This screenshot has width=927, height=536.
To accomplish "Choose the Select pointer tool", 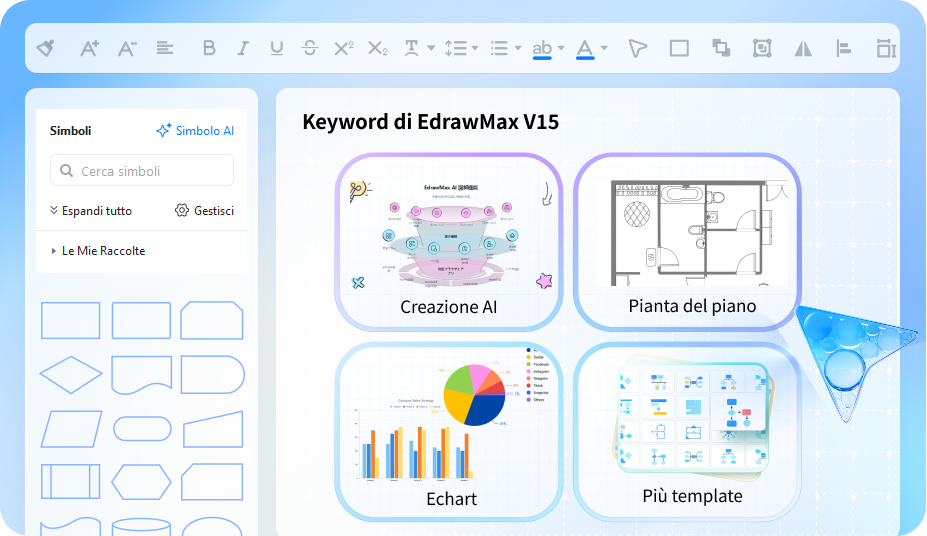I will click(x=637, y=48).
